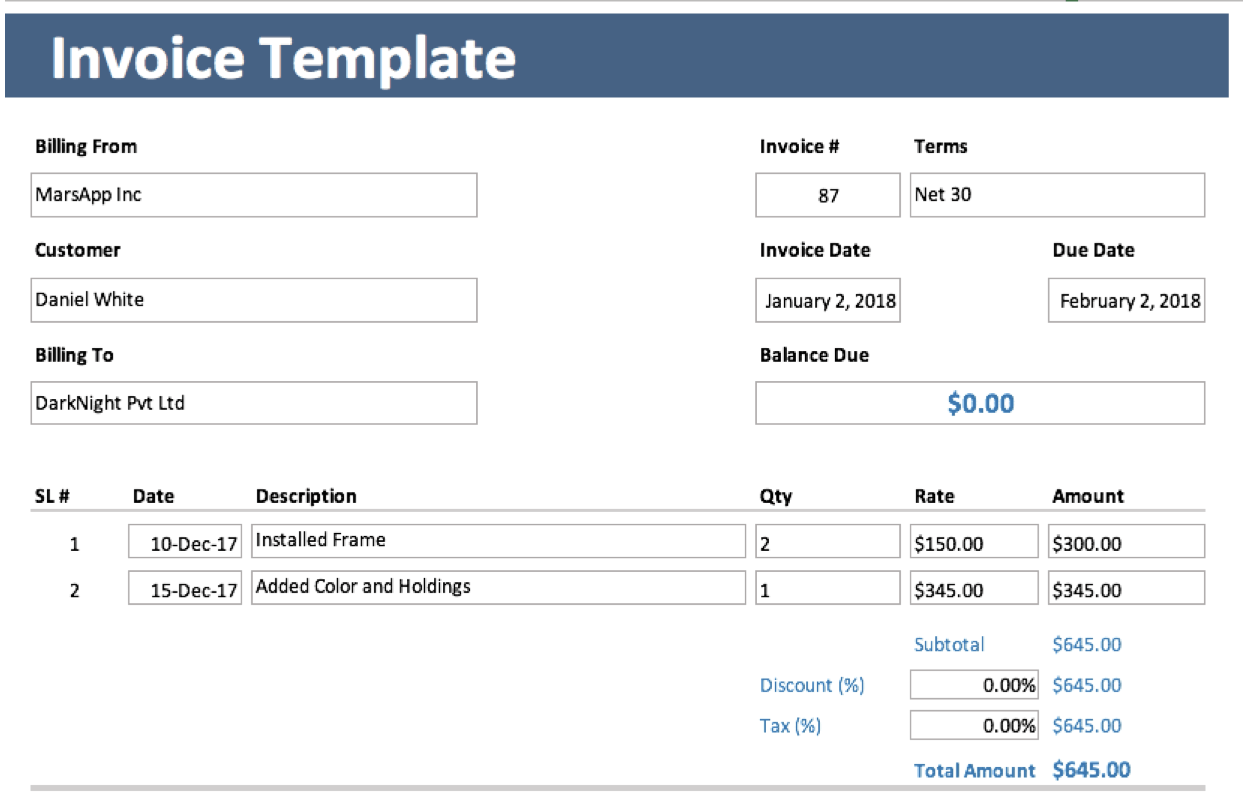1243x806 pixels.
Task: Select the Invoice Date field
Action: [827, 299]
